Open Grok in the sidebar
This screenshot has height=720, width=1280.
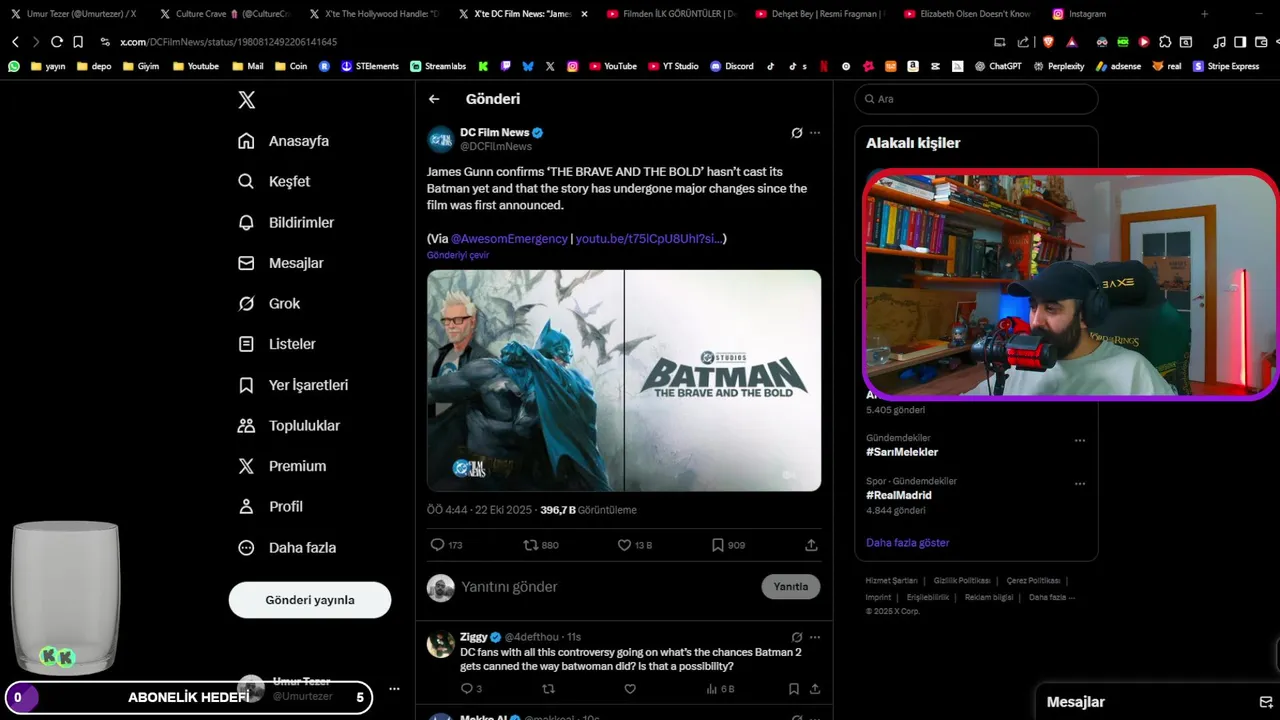(269, 303)
